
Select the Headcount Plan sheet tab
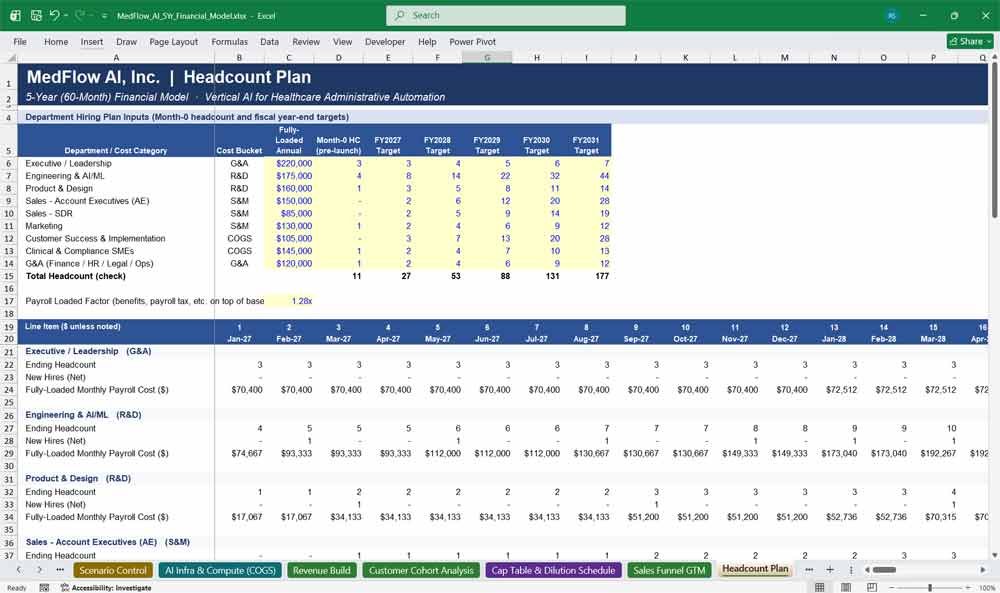(755, 569)
